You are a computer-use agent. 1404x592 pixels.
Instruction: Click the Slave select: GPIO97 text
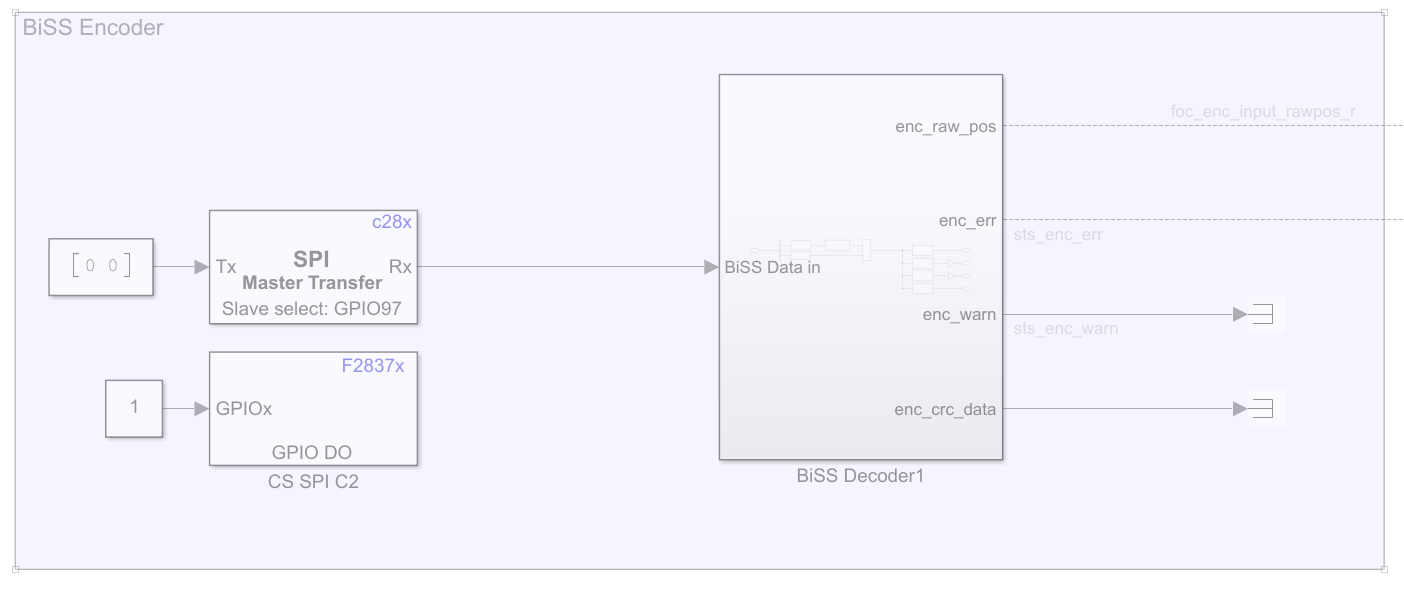pos(312,308)
